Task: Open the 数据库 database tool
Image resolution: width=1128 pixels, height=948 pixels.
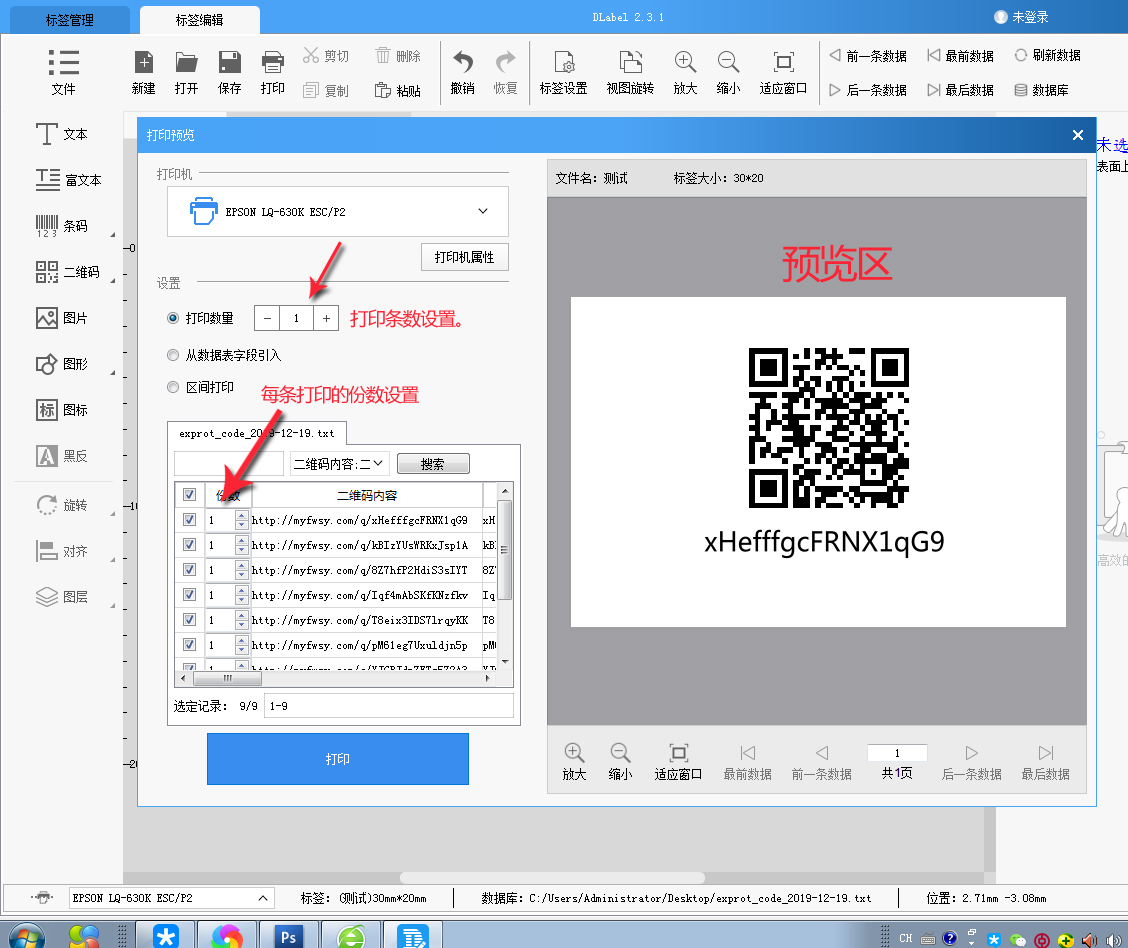Action: 1041,90
